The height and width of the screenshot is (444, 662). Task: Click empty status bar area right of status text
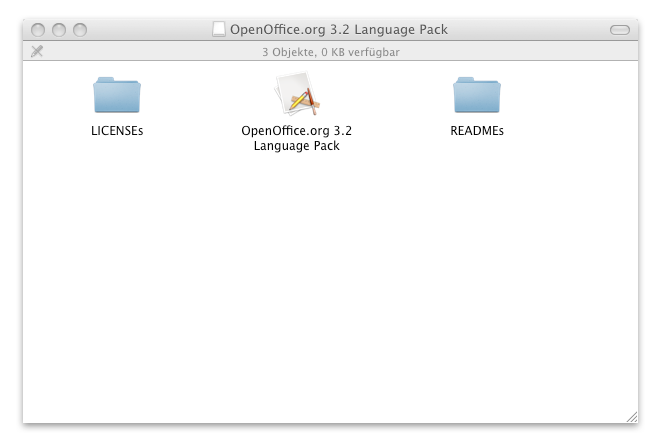coord(520,51)
